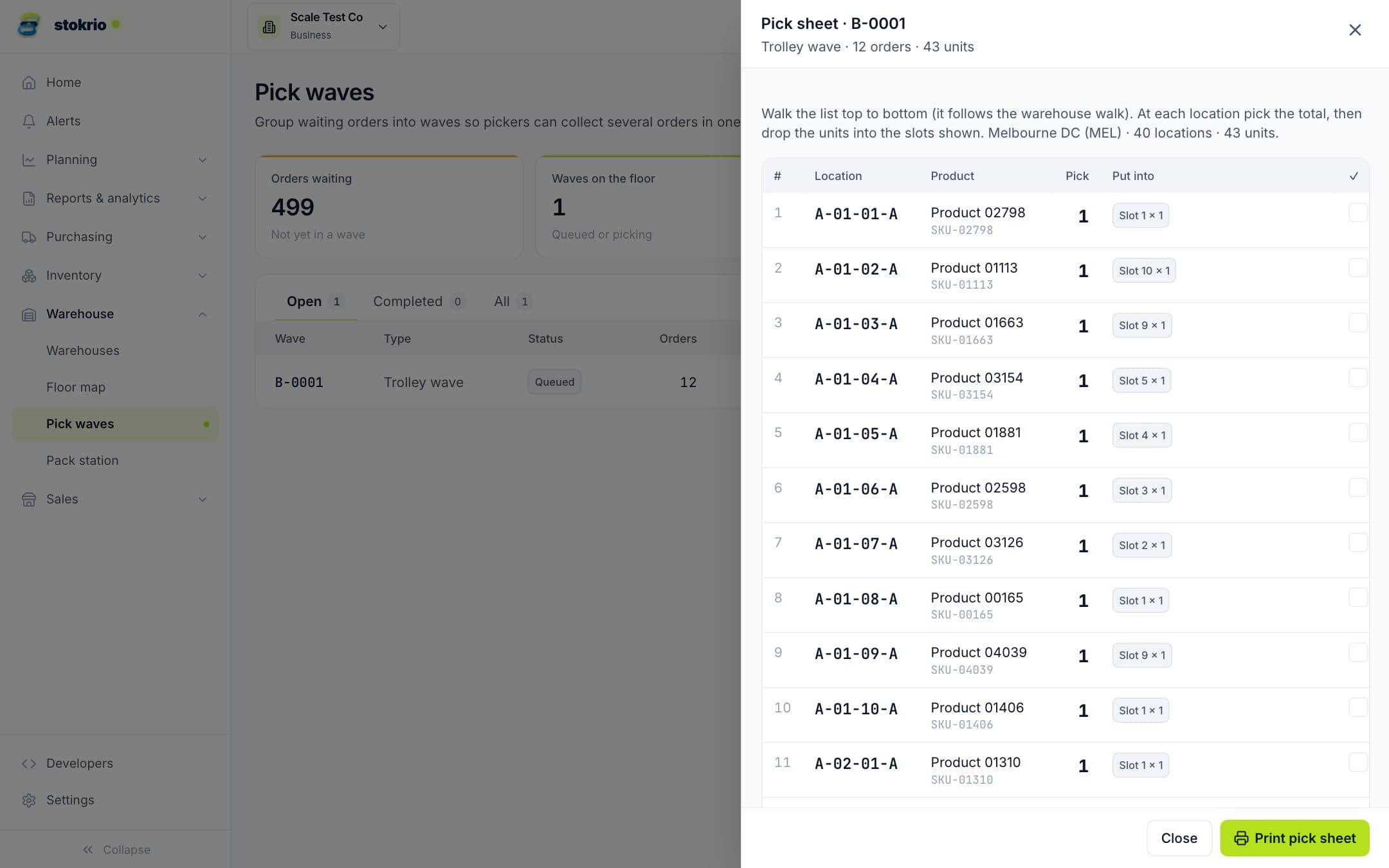Image resolution: width=1389 pixels, height=868 pixels.
Task: Click the Reports & analytics document icon
Action: [x=29, y=198]
